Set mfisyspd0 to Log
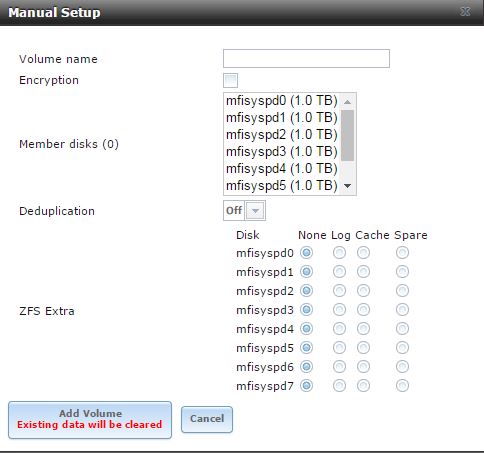The image size is (484, 453). click(x=339, y=253)
